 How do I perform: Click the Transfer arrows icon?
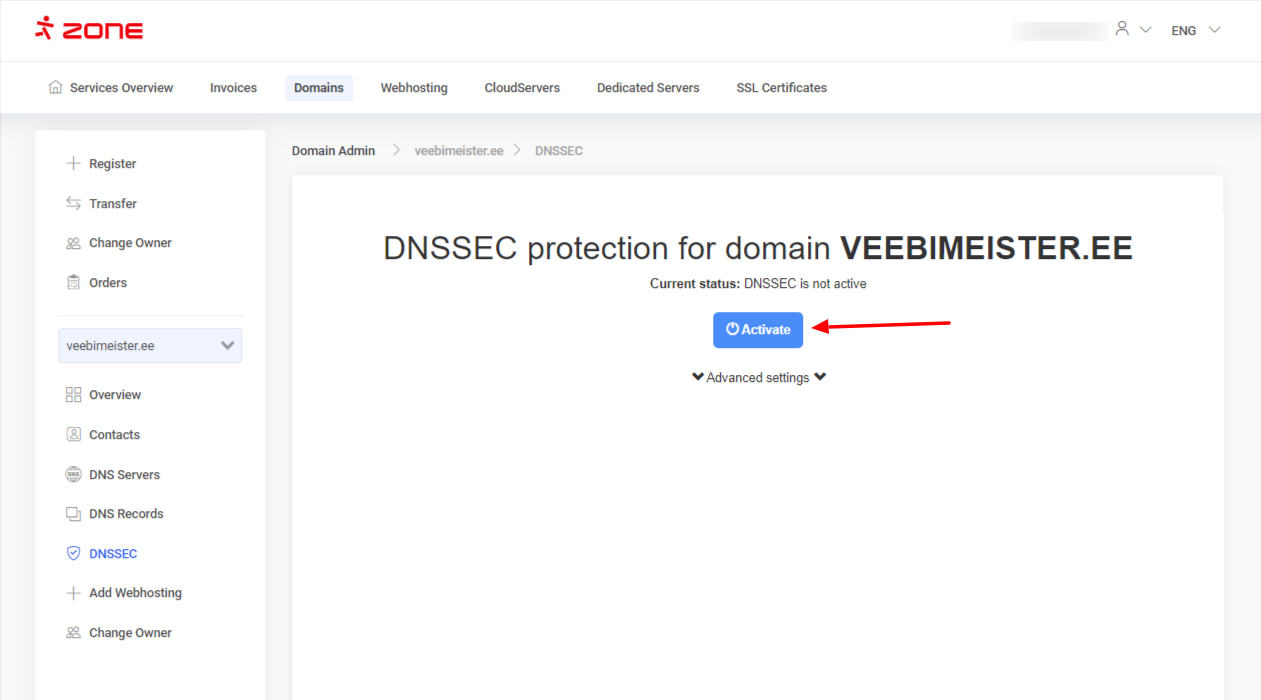pos(73,203)
